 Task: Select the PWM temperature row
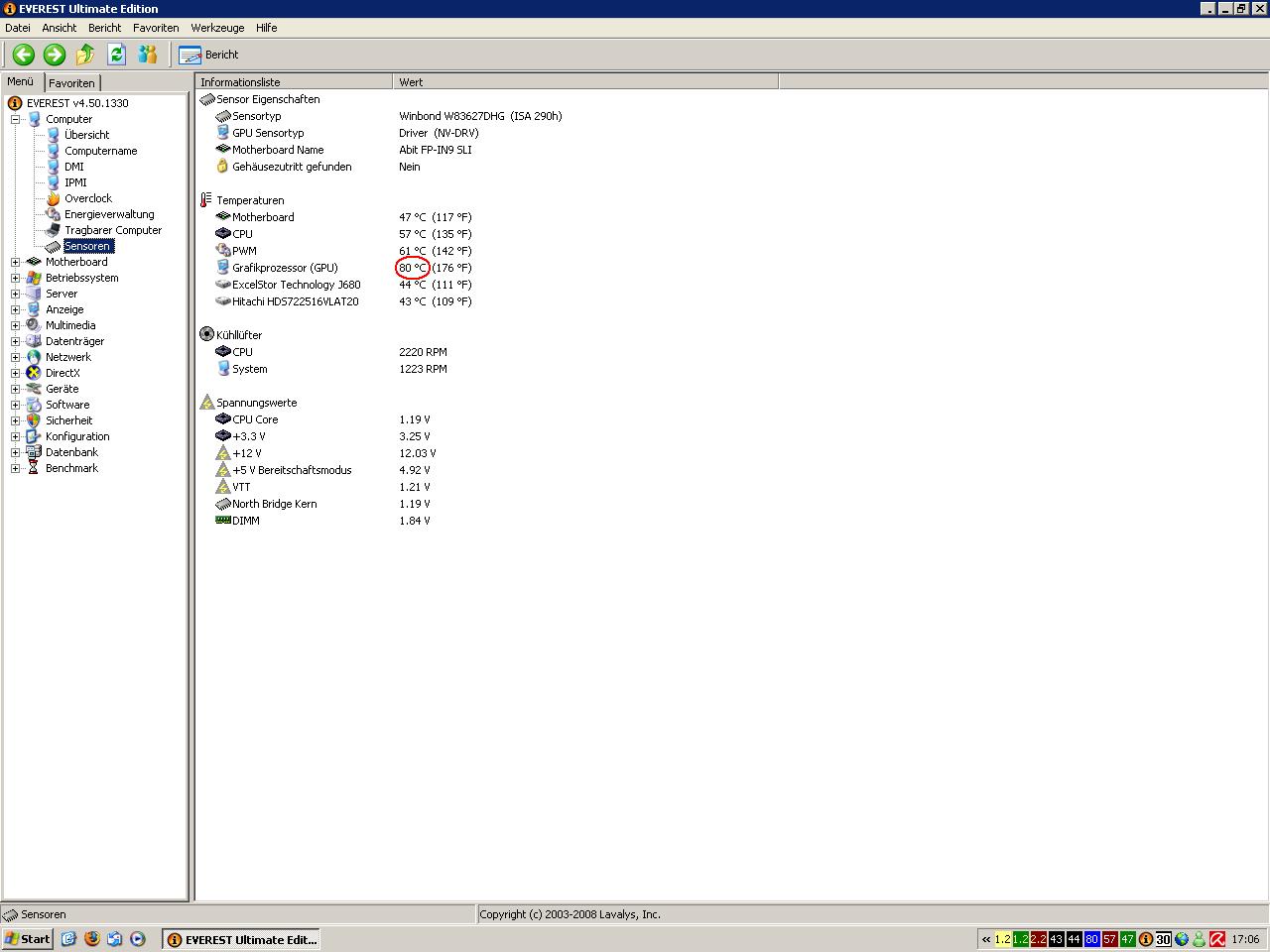(343, 251)
